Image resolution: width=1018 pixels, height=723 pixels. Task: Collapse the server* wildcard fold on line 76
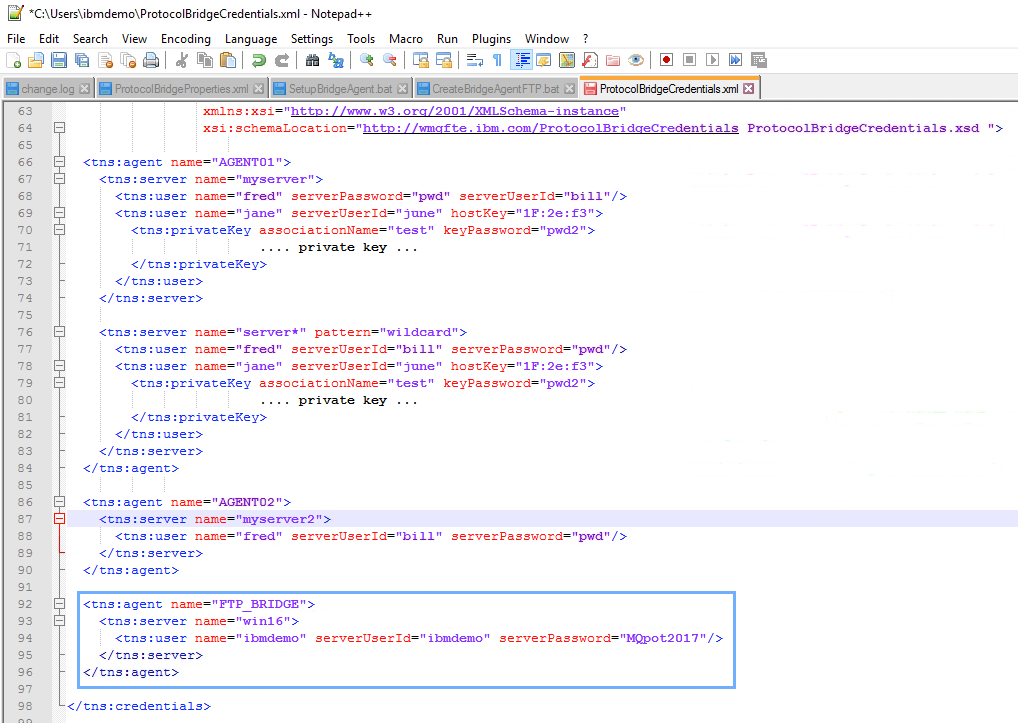[x=59, y=332]
